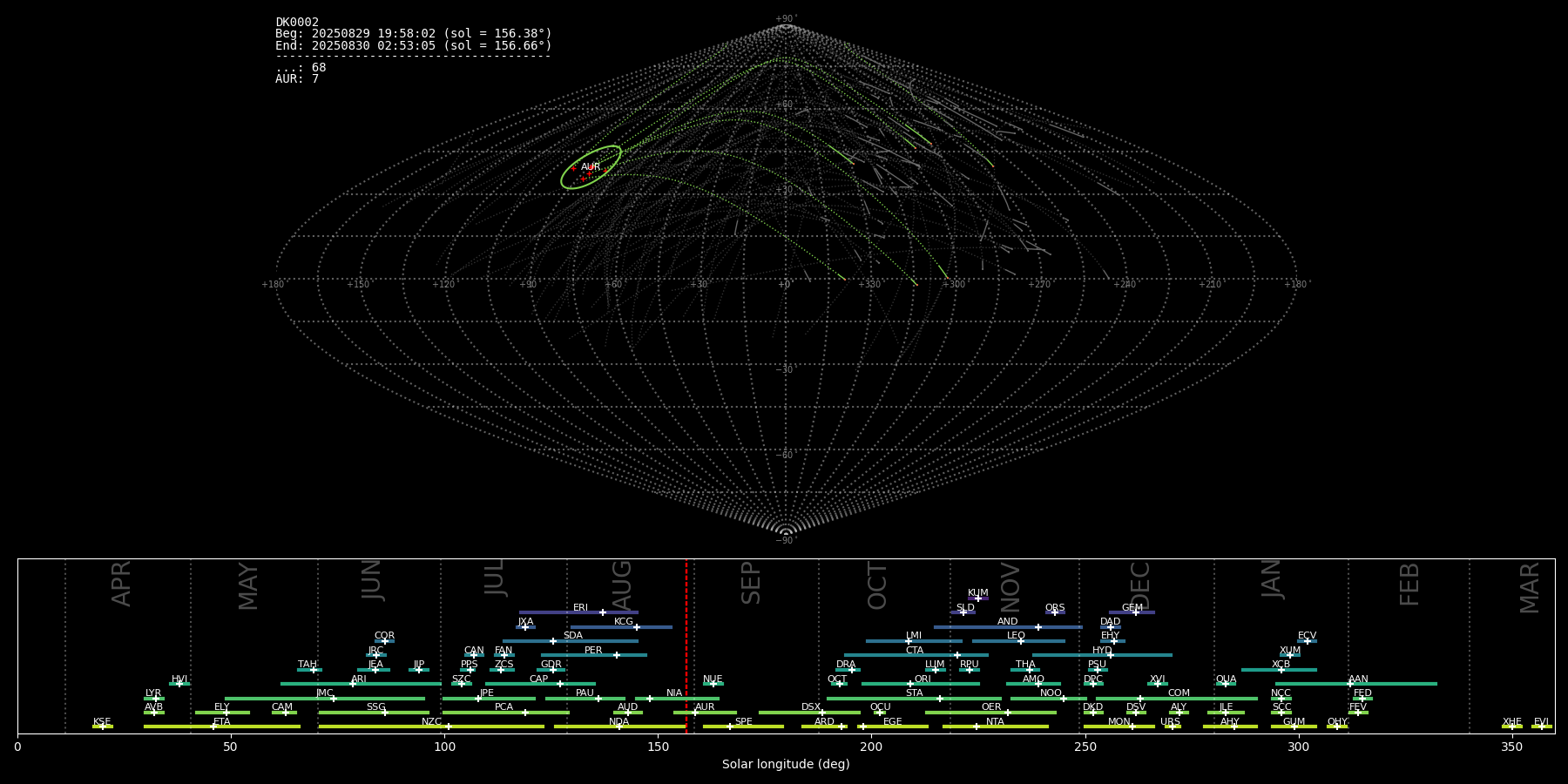Click the 'Solar longitude (deg)' axis title
This screenshot has height=784, width=1568.
tap(786, 764)
